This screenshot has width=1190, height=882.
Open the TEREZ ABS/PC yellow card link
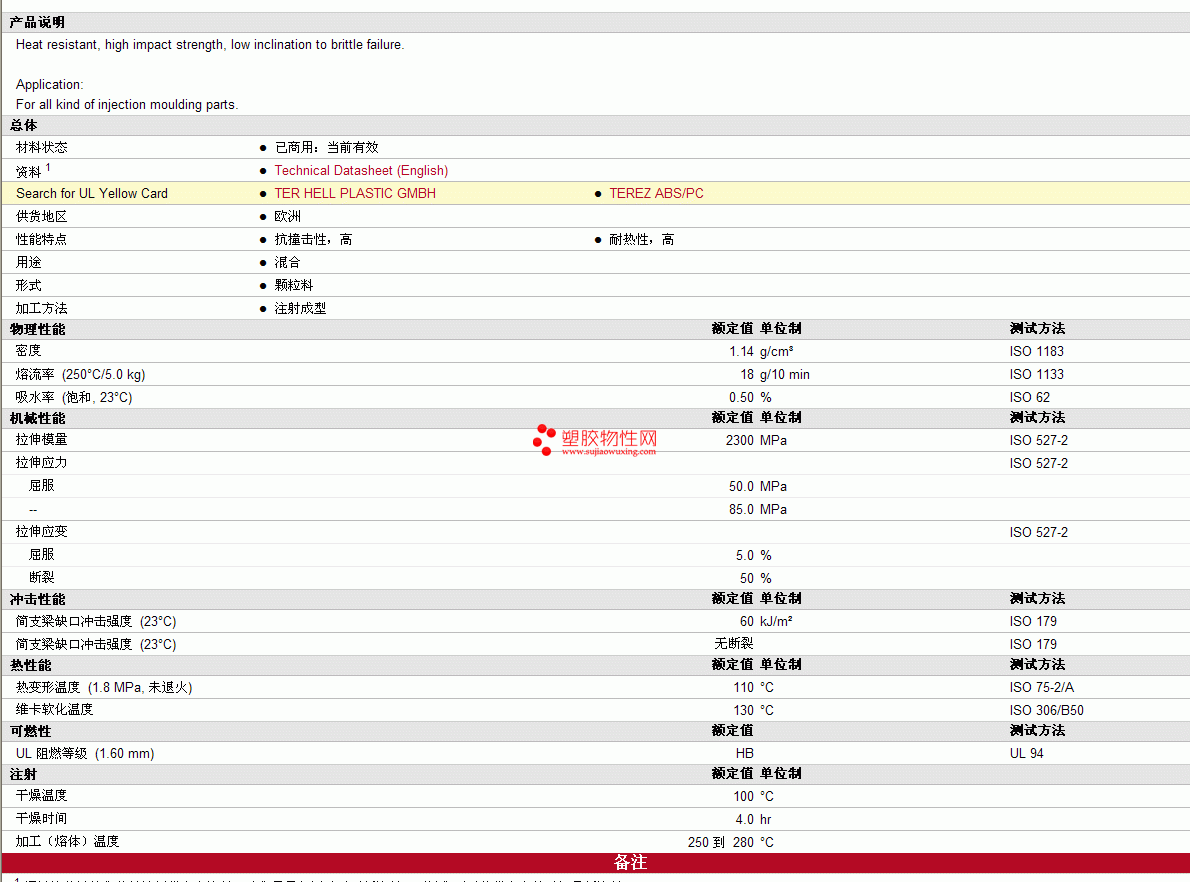(x=656, y=194)
